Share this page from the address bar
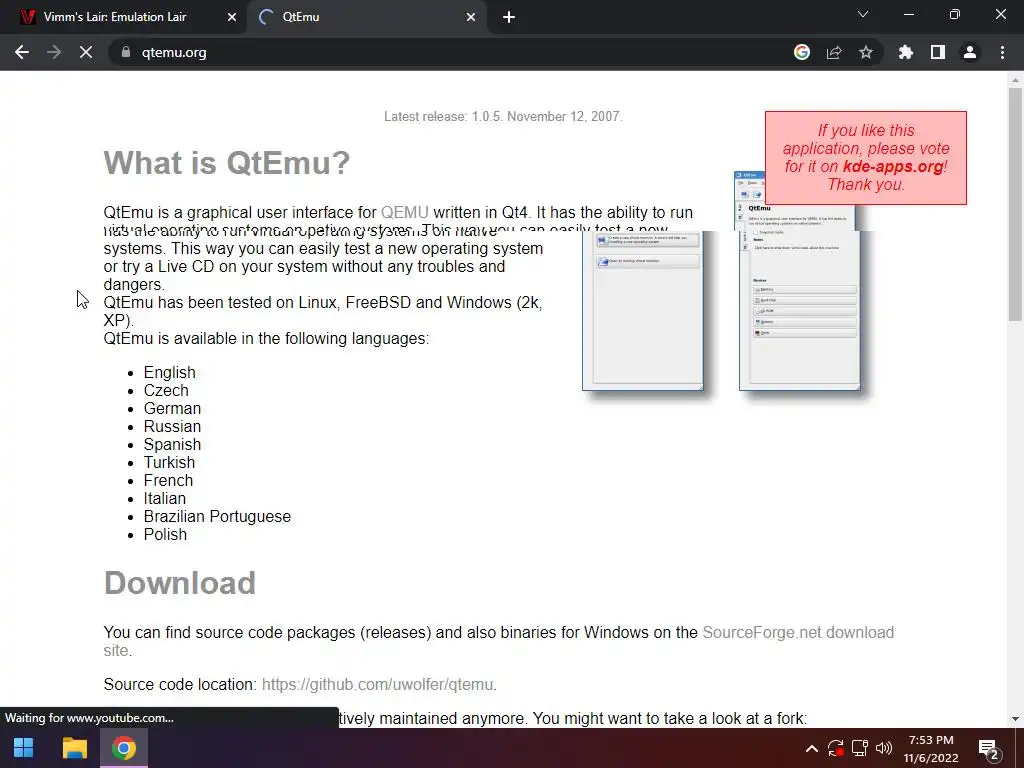The height and width of the screenshot is (768, 1024). pos(834,52)
